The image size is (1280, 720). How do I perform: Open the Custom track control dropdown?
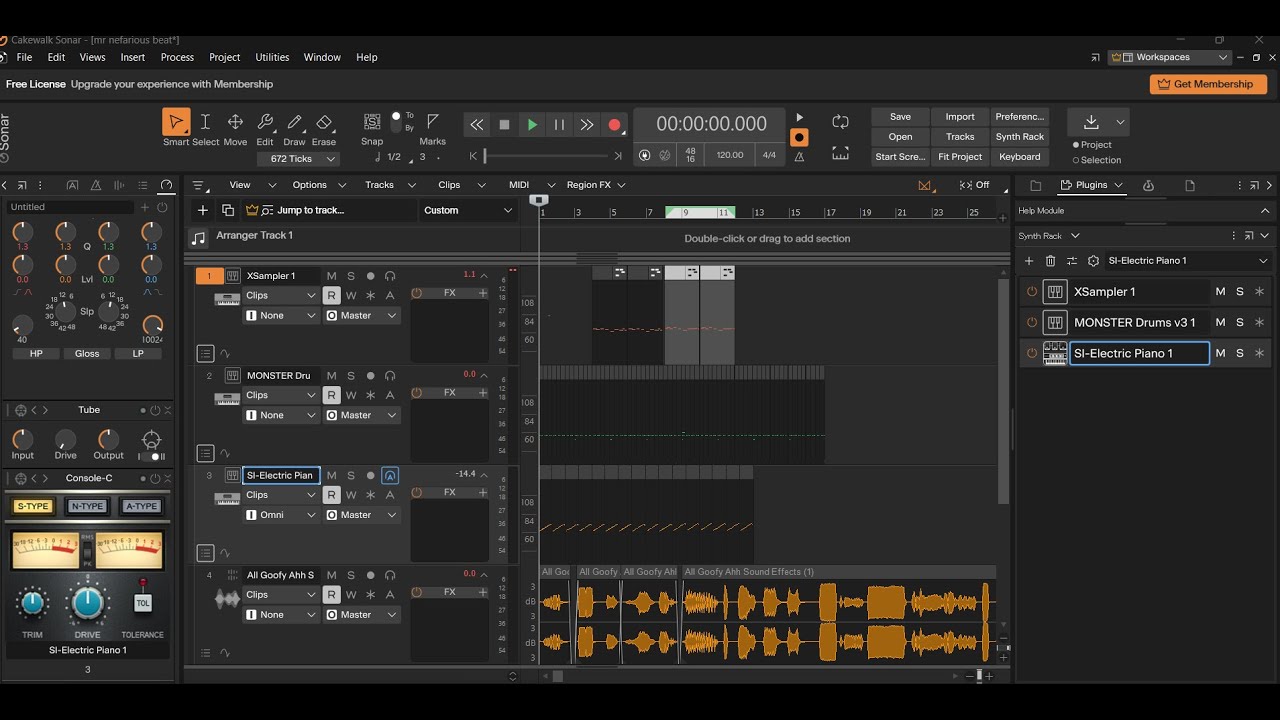(x=467, y=210)
